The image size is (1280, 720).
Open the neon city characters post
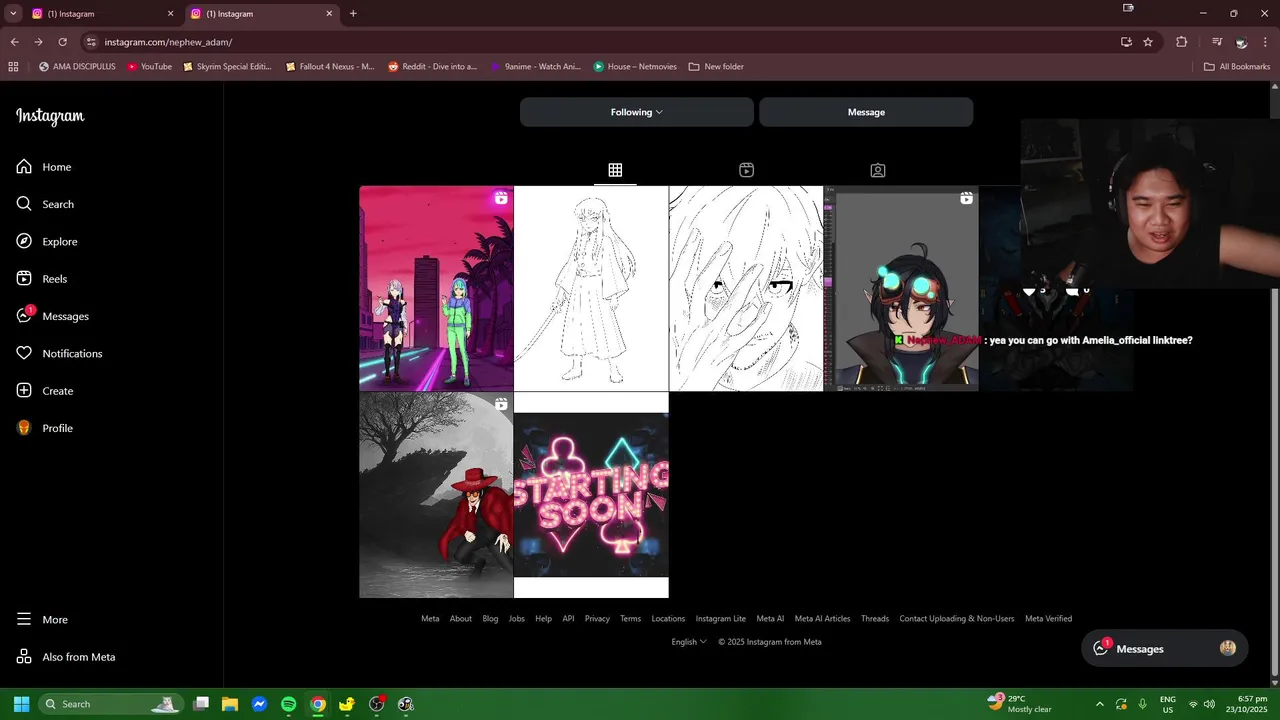[x=436, y=288]
